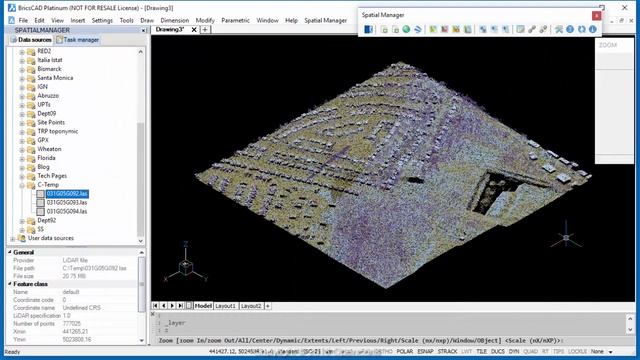640x360 pixels.
Task: Collapse the General properties section
Action: coord(10,253)
